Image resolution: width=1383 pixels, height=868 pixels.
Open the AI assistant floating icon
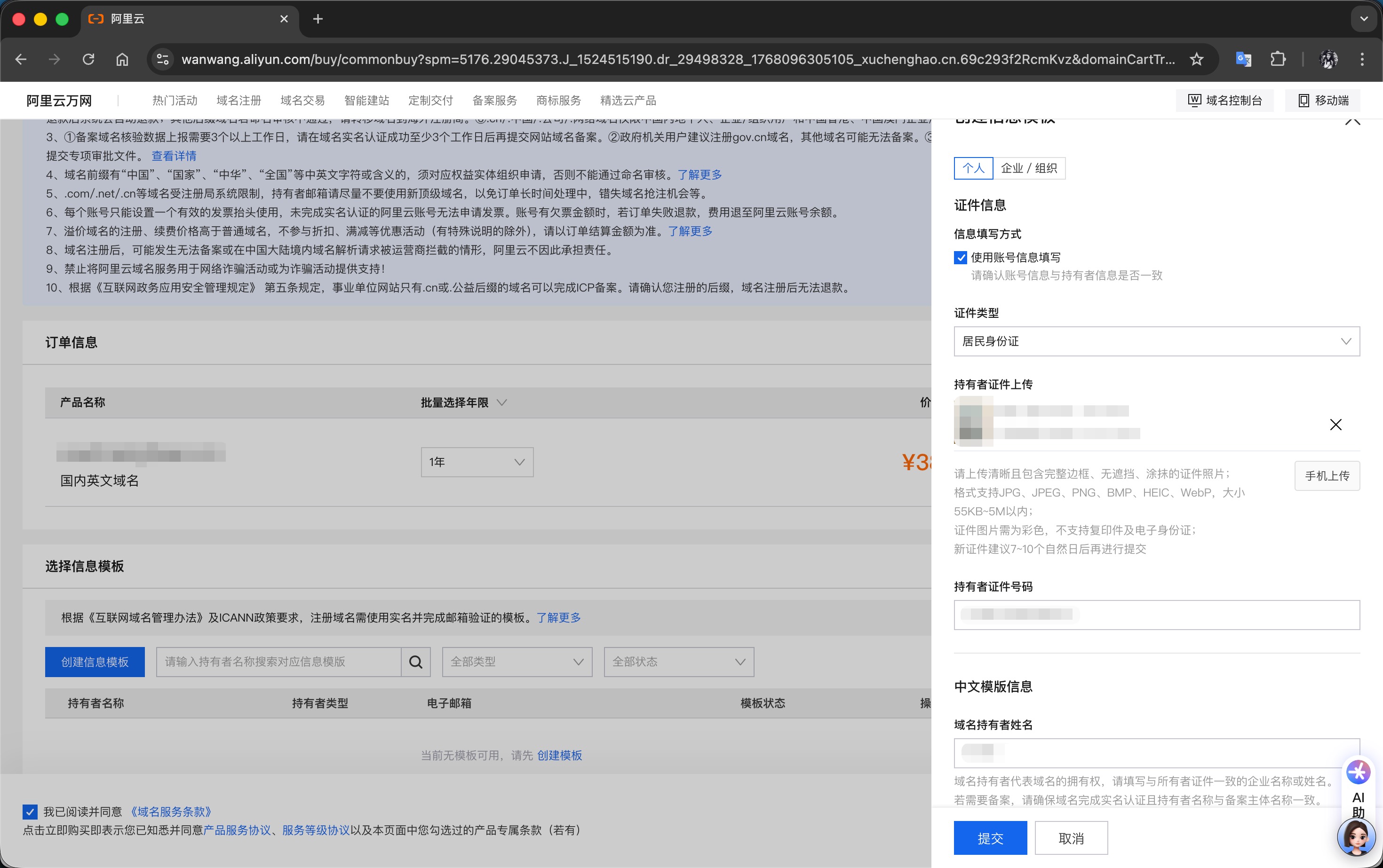pyautogui.click(x=1358, y=773)
